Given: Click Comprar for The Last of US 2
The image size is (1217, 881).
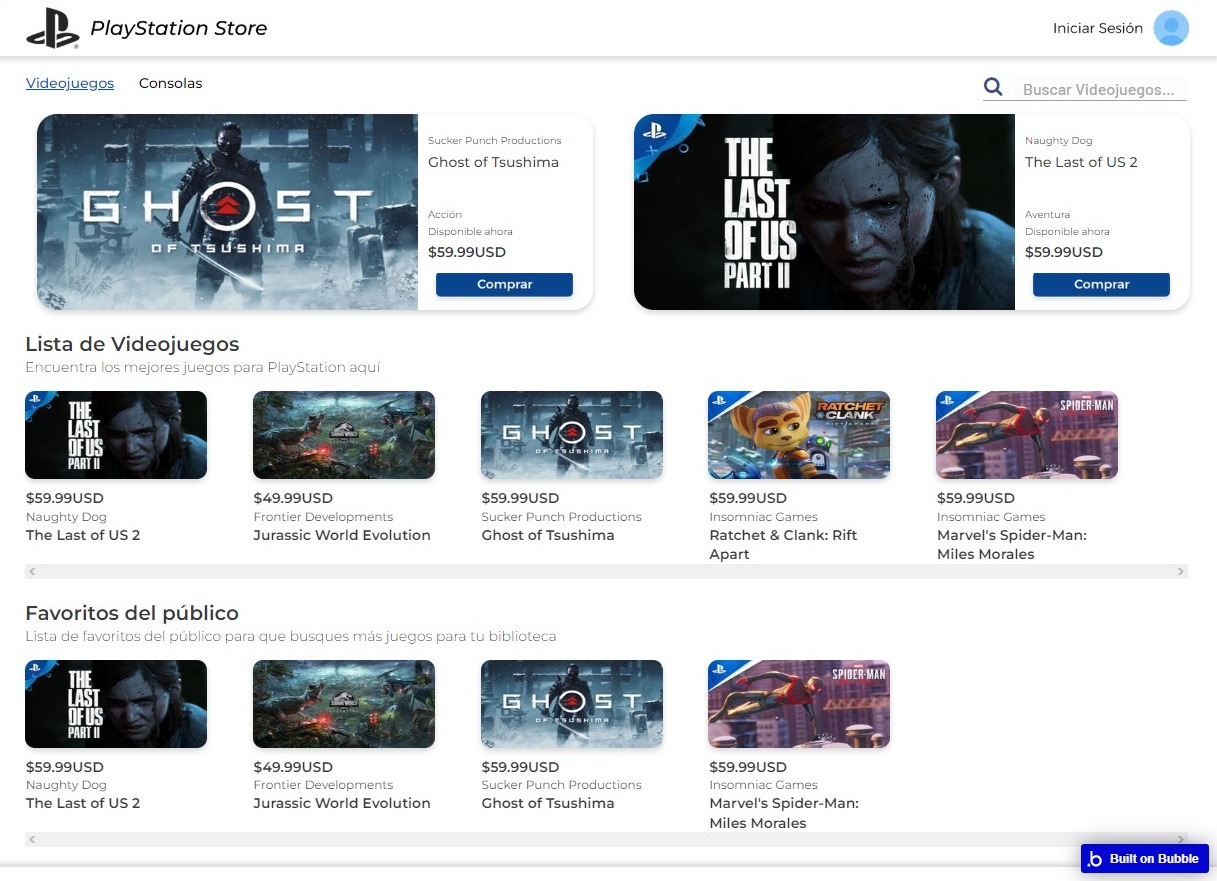Looking at the screenshot, I should [1101, 285].
